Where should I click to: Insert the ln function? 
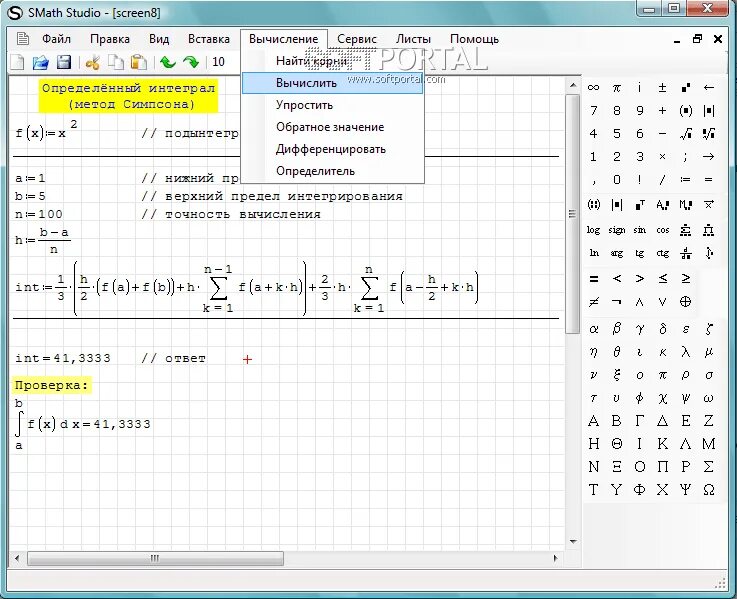(x=594, y=253)
